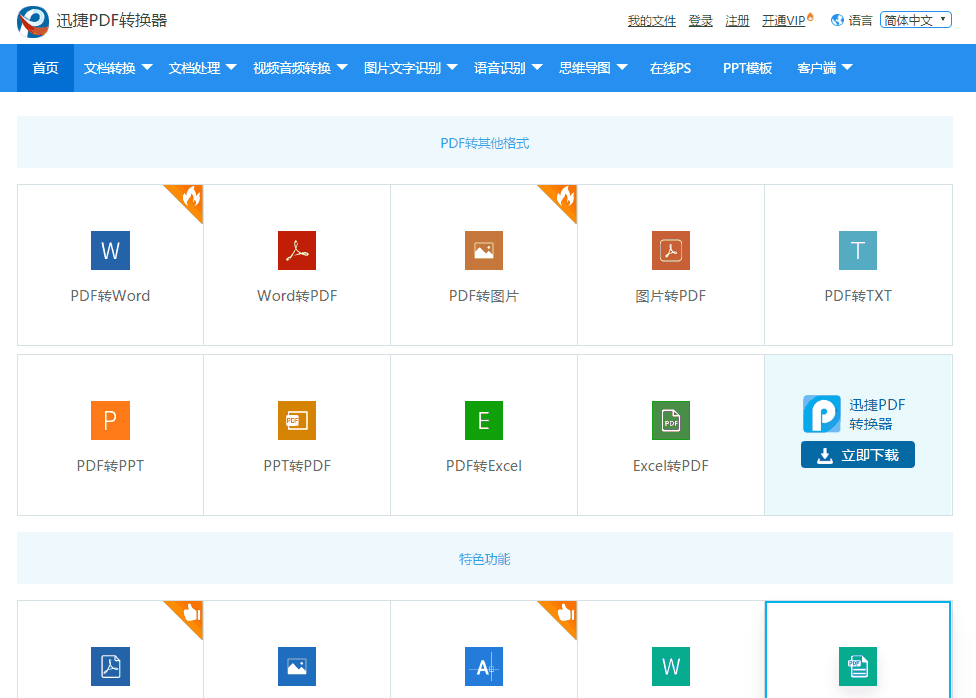Image resolution: width=976 pixels, height=698 pixels.
Task: Click the 迅捷PDF转换器 blue P app icon
Action: point(822,413)
